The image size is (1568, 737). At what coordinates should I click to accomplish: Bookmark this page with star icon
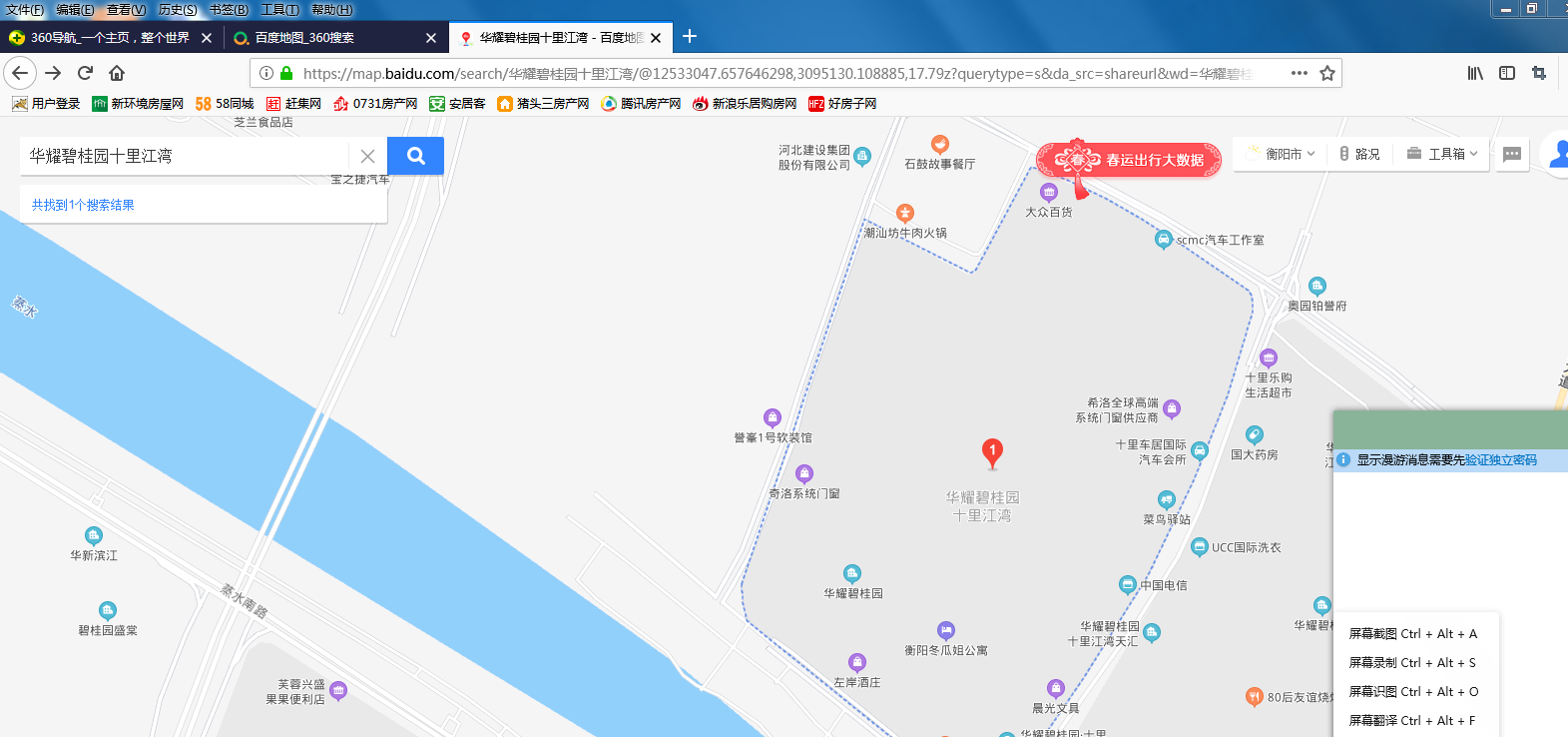(x=1326, y=73)
